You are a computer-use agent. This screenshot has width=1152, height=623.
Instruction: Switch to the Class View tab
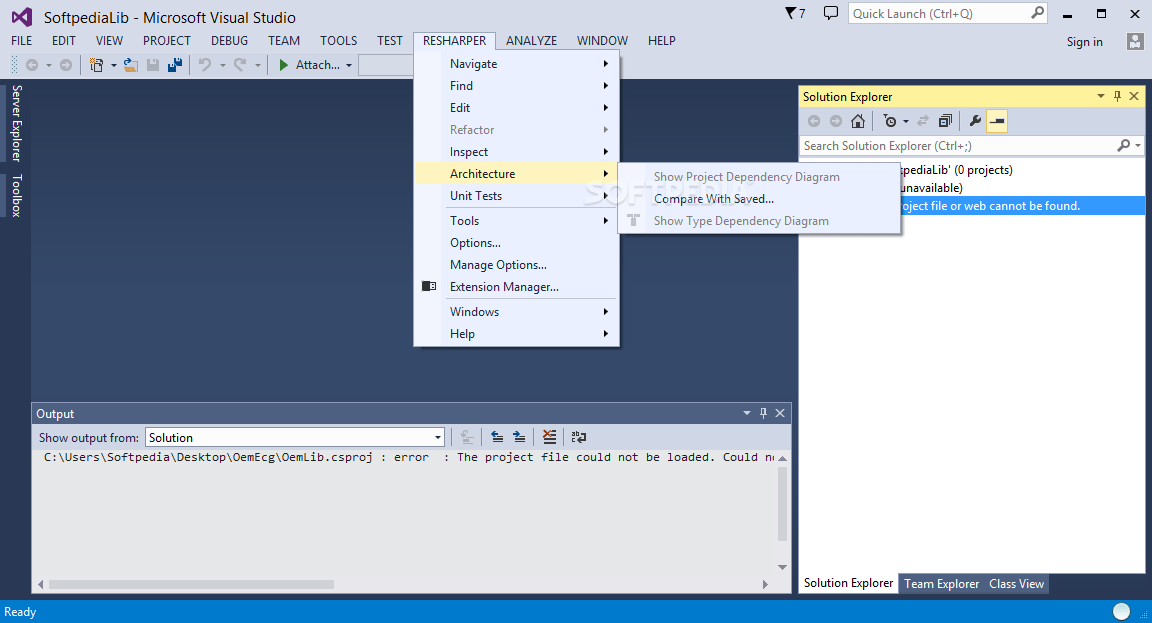pyautogui.click(x=1016, y=584)
